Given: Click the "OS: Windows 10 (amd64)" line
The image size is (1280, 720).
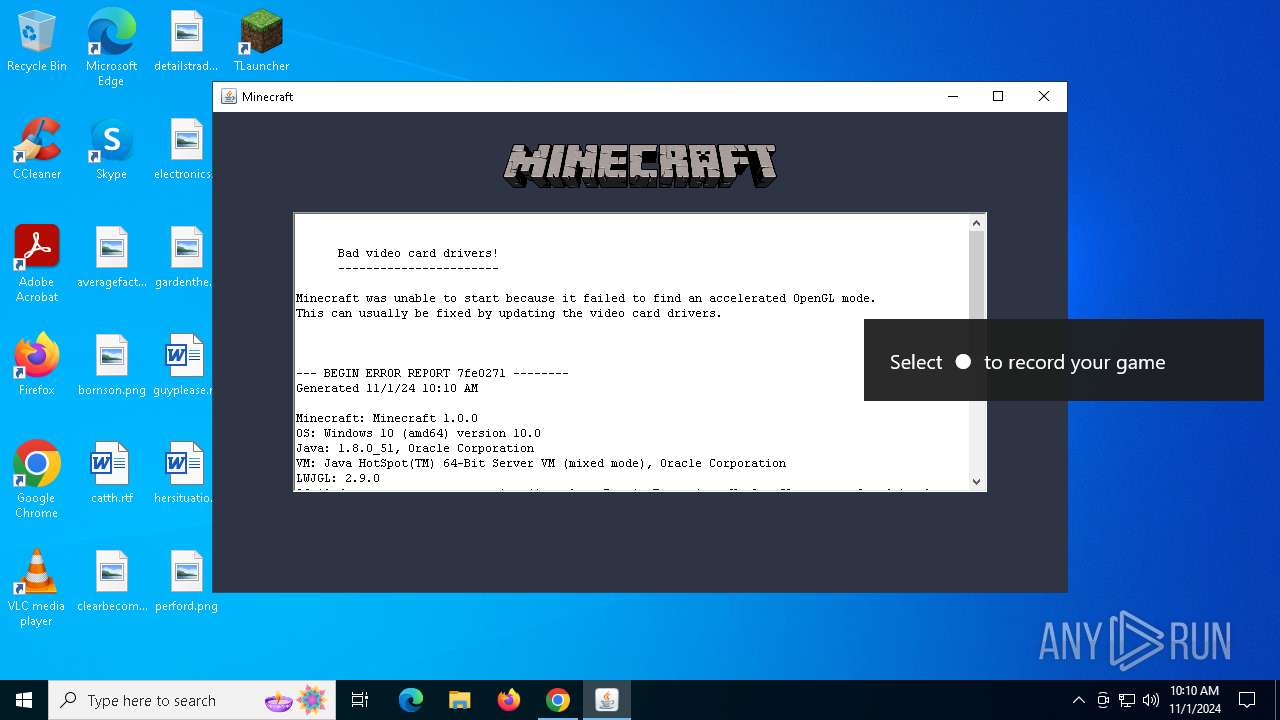Looking at the screenshot, I should (418, 434).
